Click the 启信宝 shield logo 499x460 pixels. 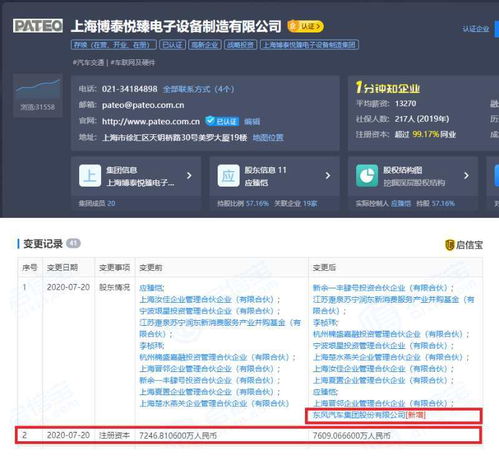[x=449, y=245]
